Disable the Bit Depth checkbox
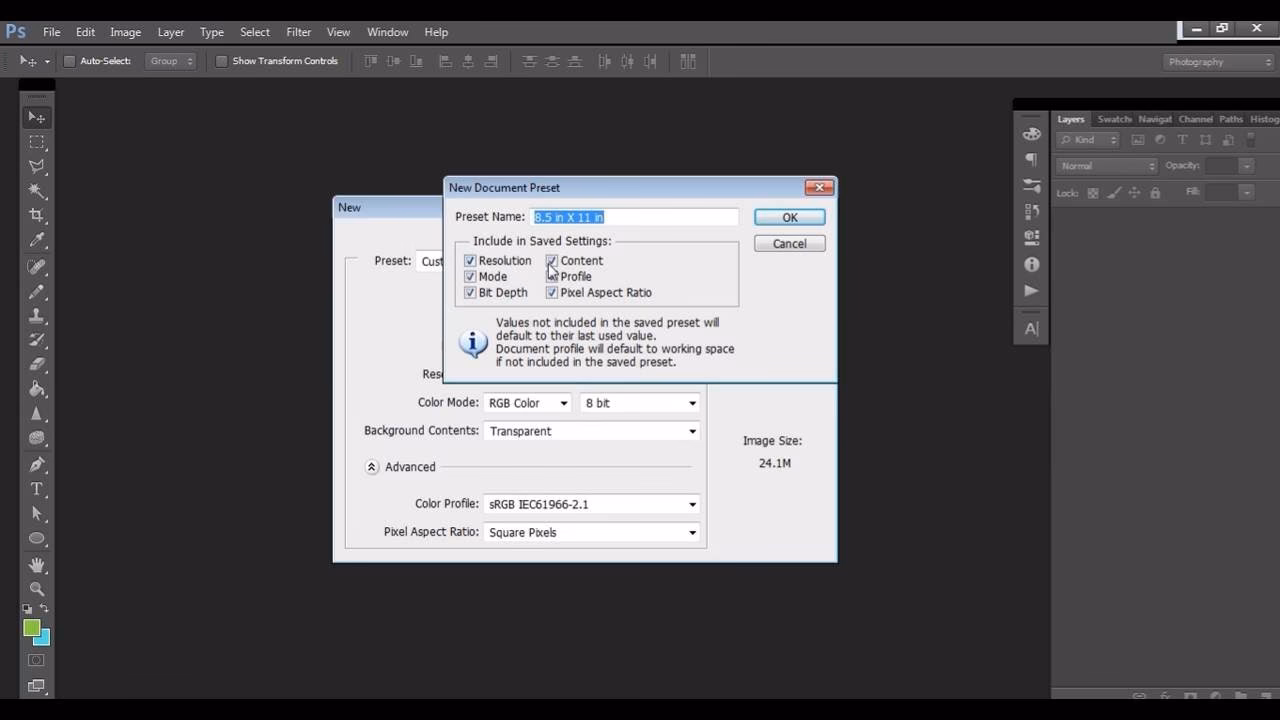 pos(470,292)
